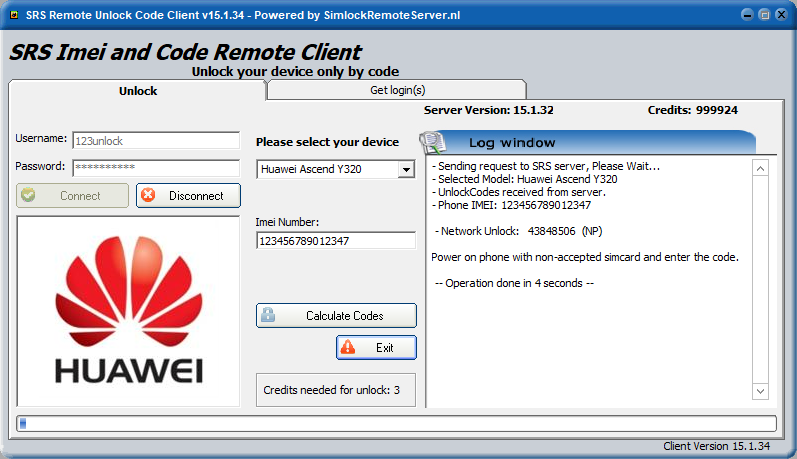Minimize the SRS Remote Unlock window

pyautogui.click(x=746, y=15)
